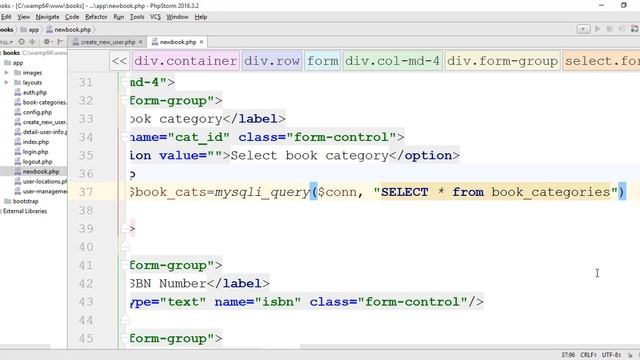Open the Tools menu
The image size is (640, 360).
tap(137, 17)
